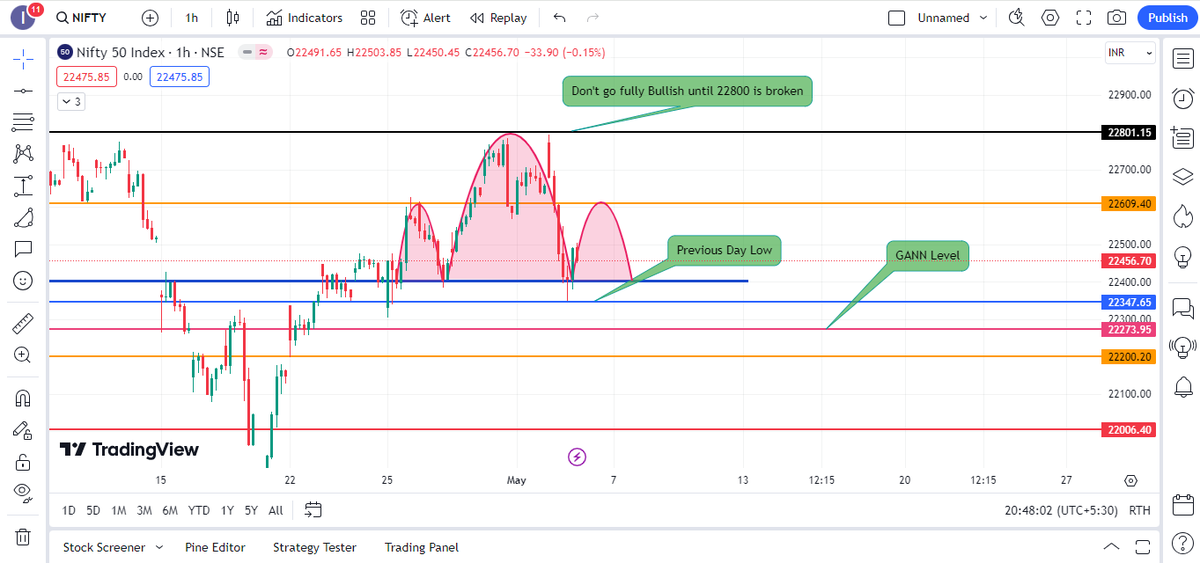Maximize the bottom panel
The height and width of the screenshot is (563, 1200).
[1142, 547]
